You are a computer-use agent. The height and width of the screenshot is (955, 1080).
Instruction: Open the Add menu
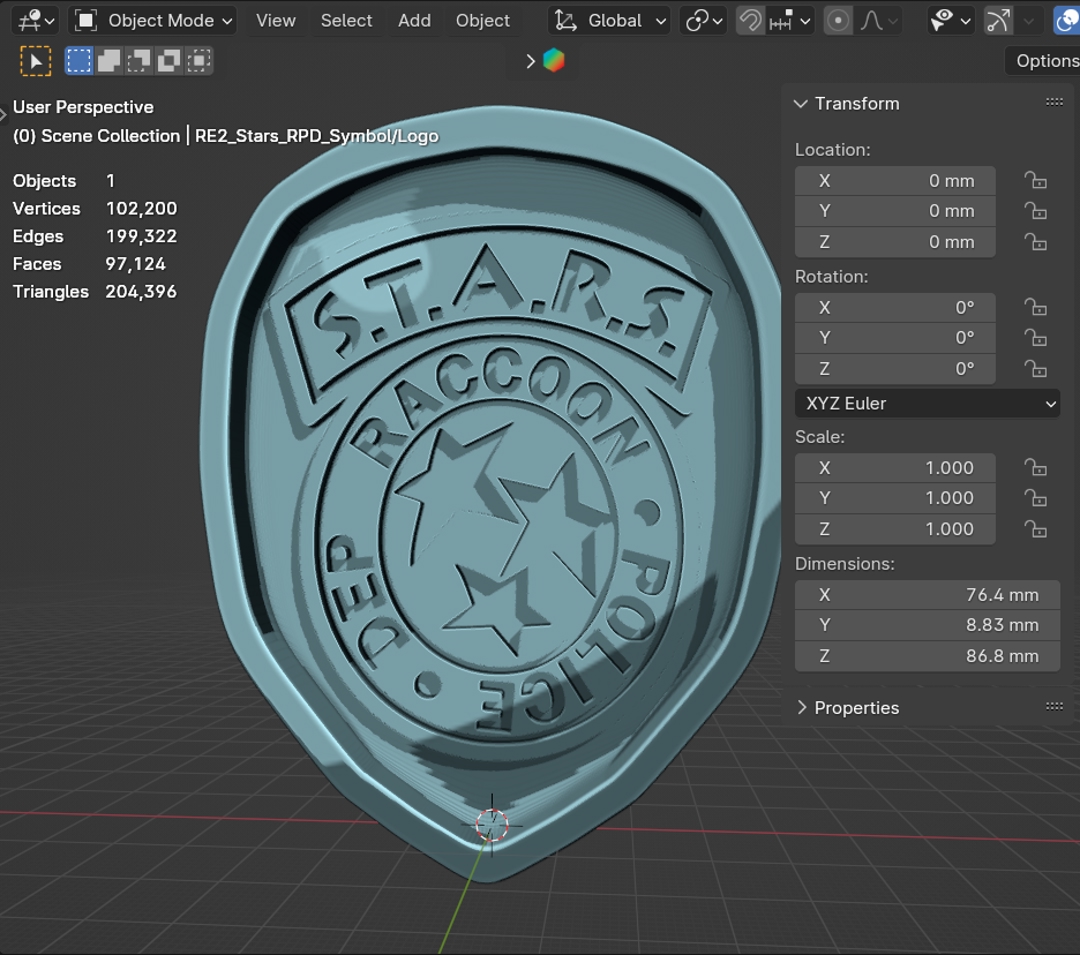pyautogui.click(x=414, y=20)
